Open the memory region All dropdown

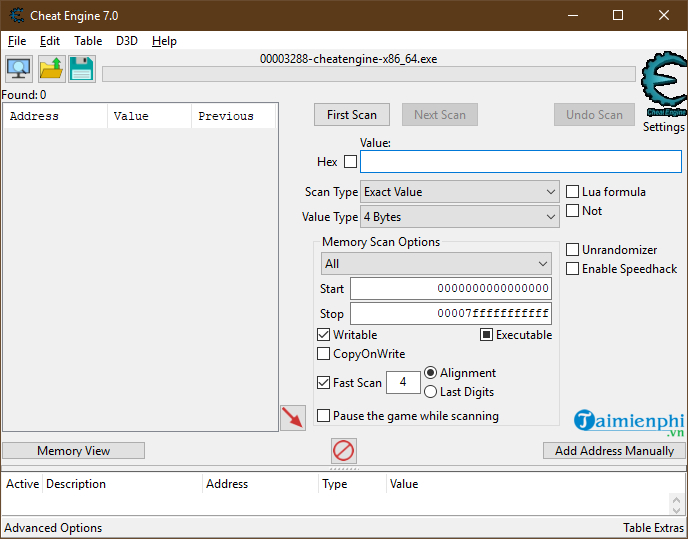[x=436, y=264]
